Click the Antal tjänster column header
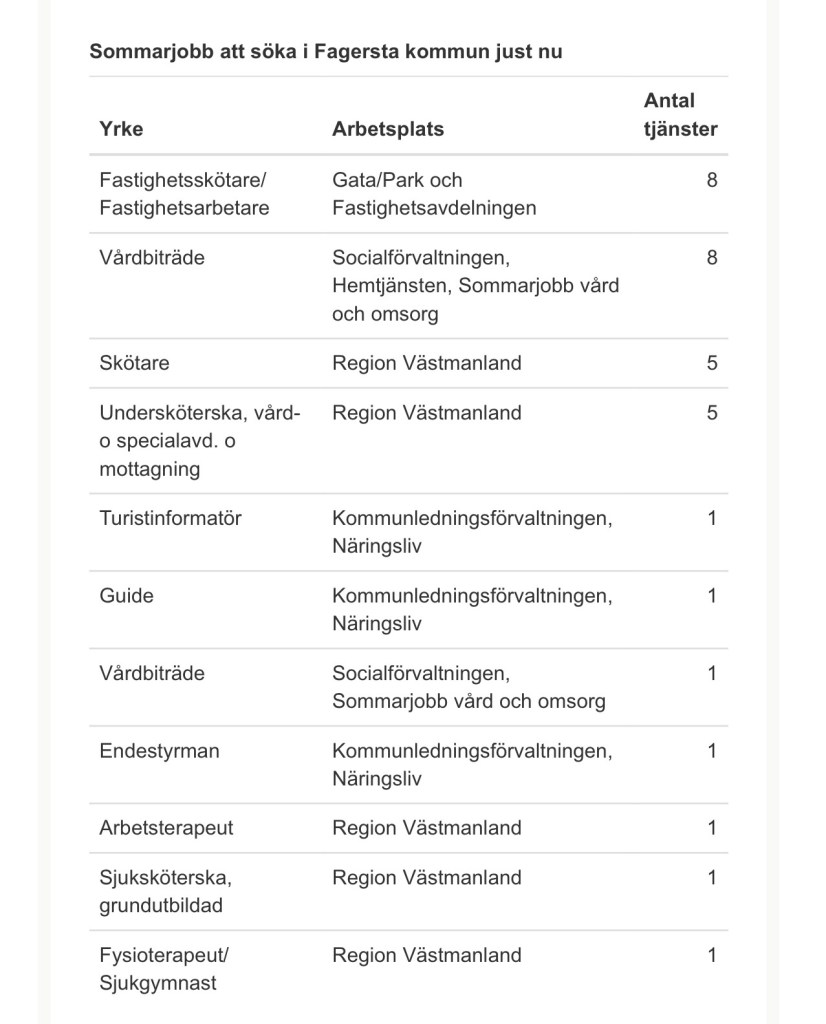Screen dimensions: 826x1024 click(x=680, y=114)
